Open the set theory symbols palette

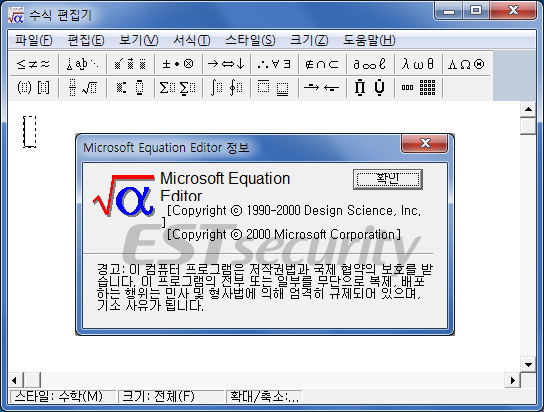[322, 64]
